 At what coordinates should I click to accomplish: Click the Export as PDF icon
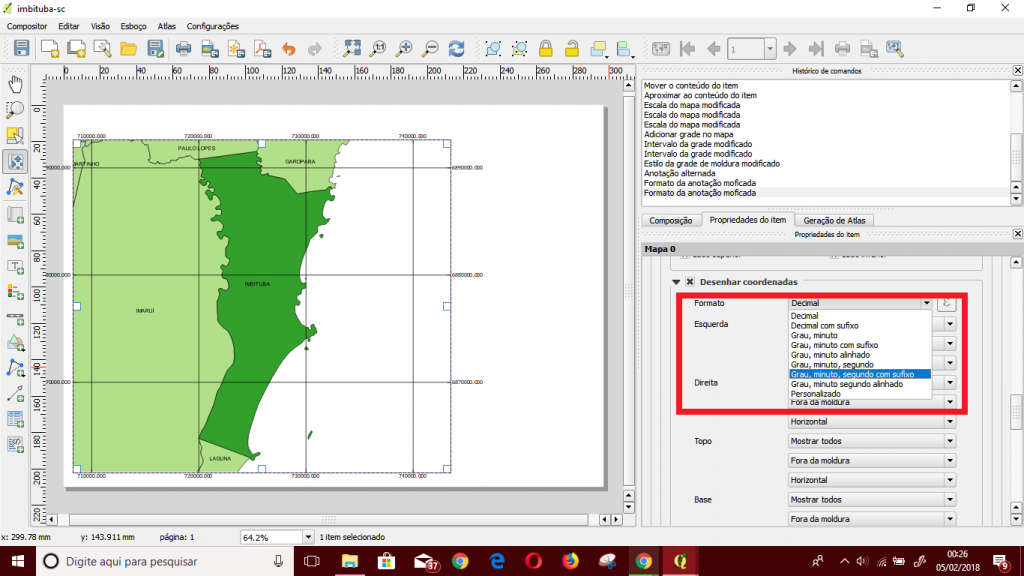262,48
